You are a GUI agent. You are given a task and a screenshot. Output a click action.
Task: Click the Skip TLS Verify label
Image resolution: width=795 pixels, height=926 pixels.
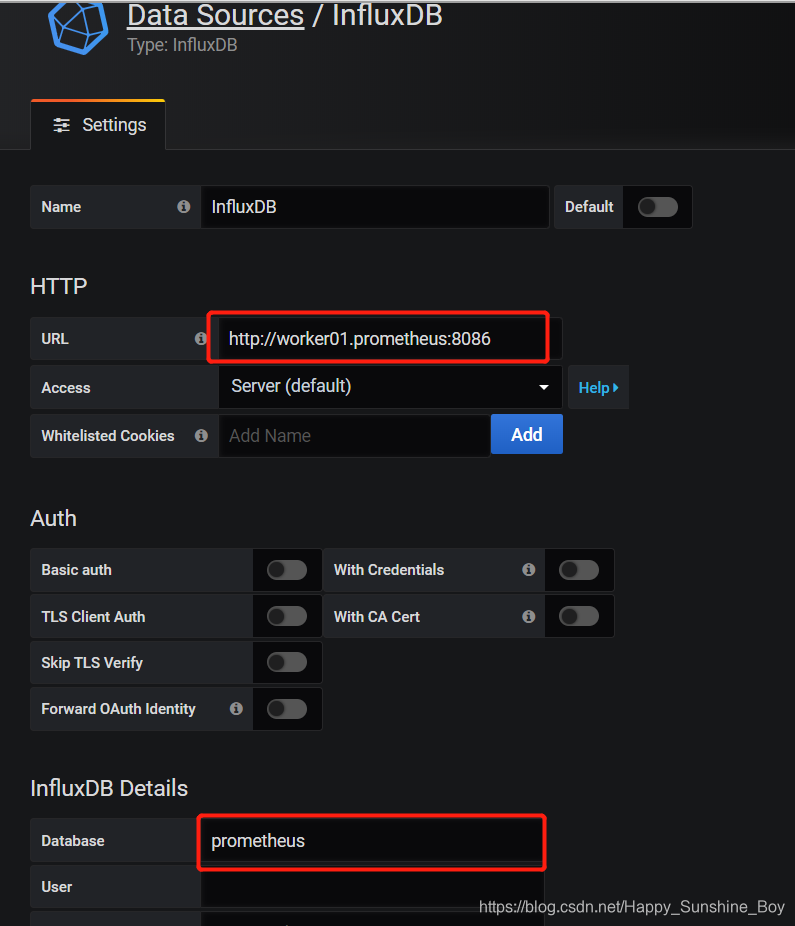92,663
